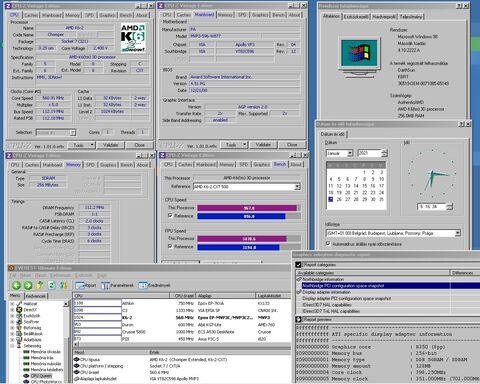Image resolution: width=480 pixels, height=384 pixels.
Task: Select Memória olvasás benchmark icon
Action: click(x=26, y=352)
